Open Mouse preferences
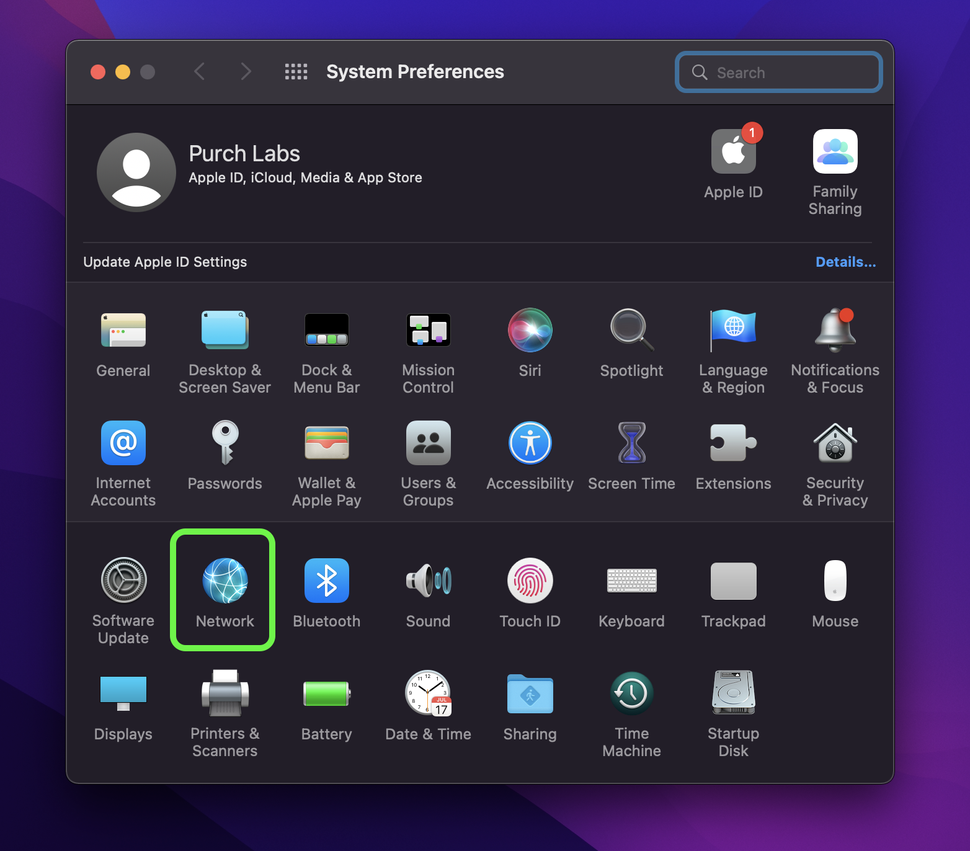Image resolution: width=970 pixels, height=851 pixels. point(835,594)
